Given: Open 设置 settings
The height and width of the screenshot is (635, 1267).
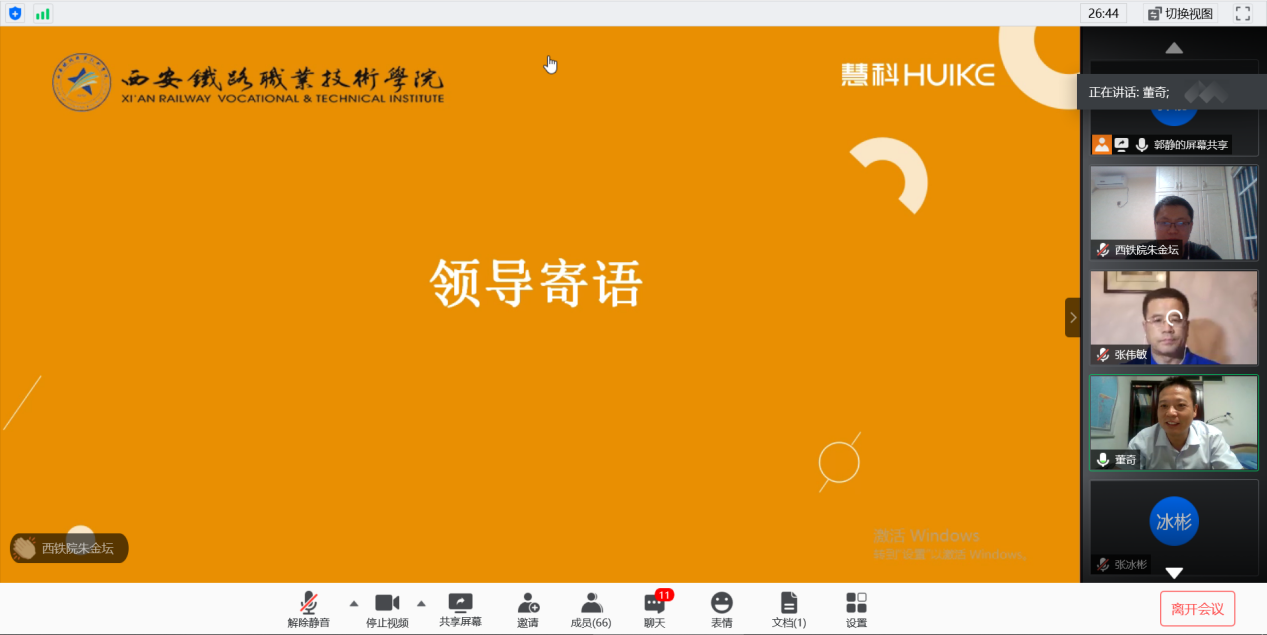Looking at the screenshot, I should 856,608.
